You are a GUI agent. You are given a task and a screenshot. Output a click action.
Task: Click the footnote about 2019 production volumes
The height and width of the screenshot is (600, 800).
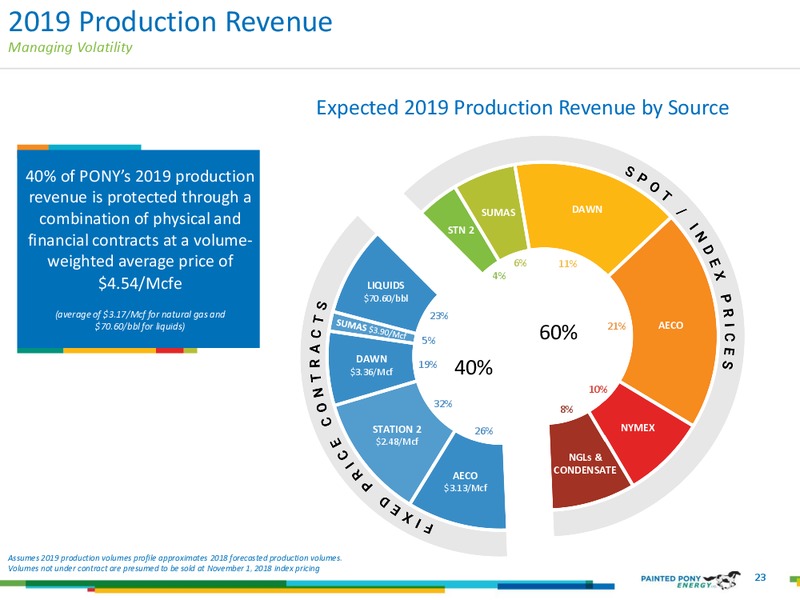click(174, 563)
